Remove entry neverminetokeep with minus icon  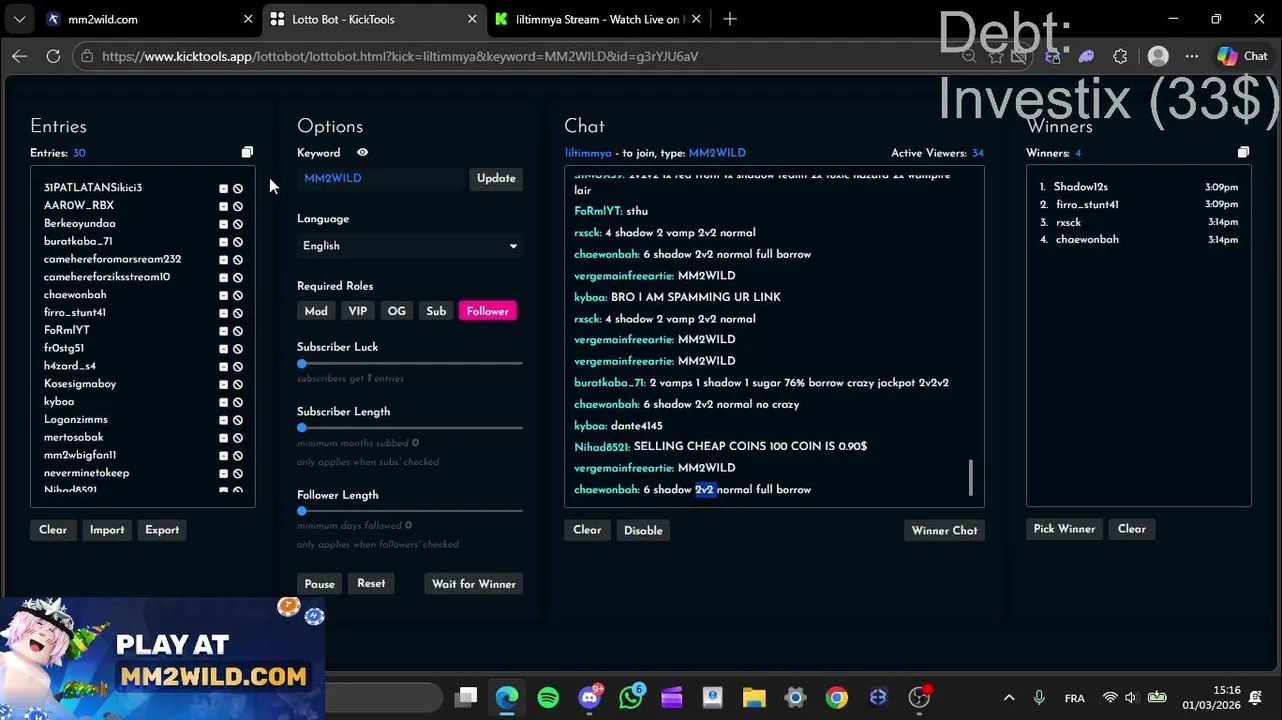[x=223, y=474]
